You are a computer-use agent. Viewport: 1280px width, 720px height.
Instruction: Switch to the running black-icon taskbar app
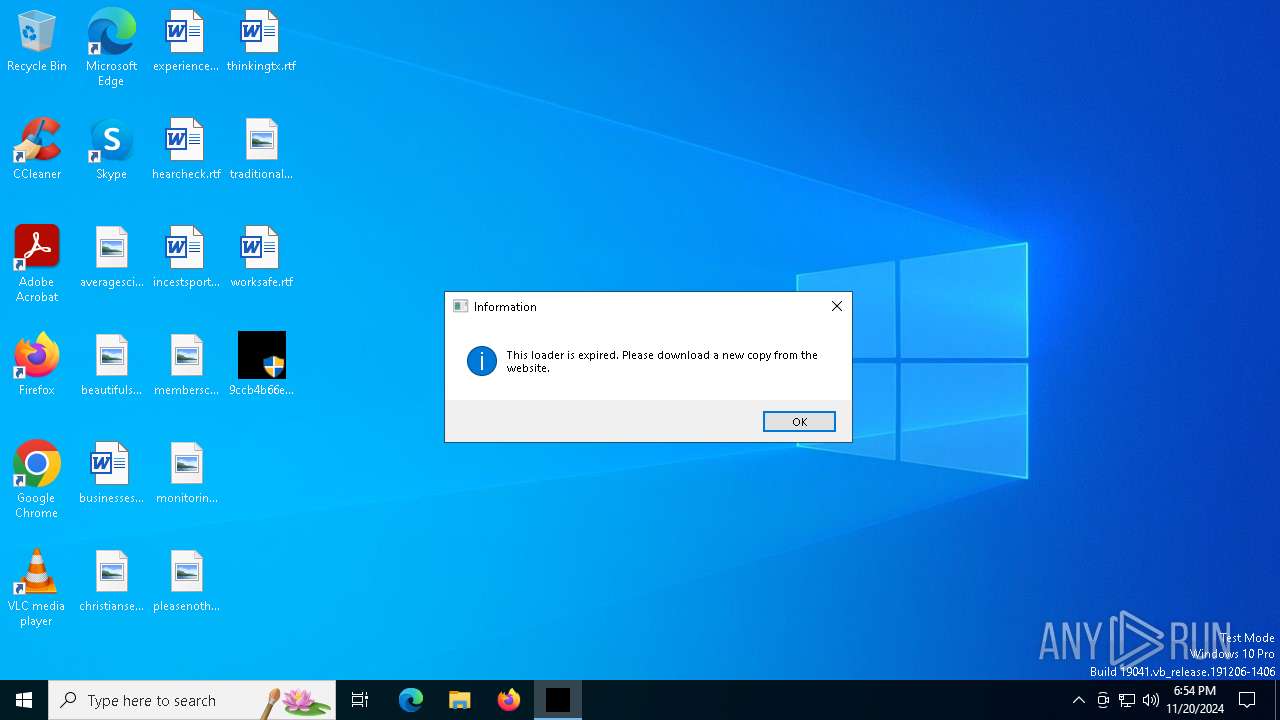[x=558, y=700]
